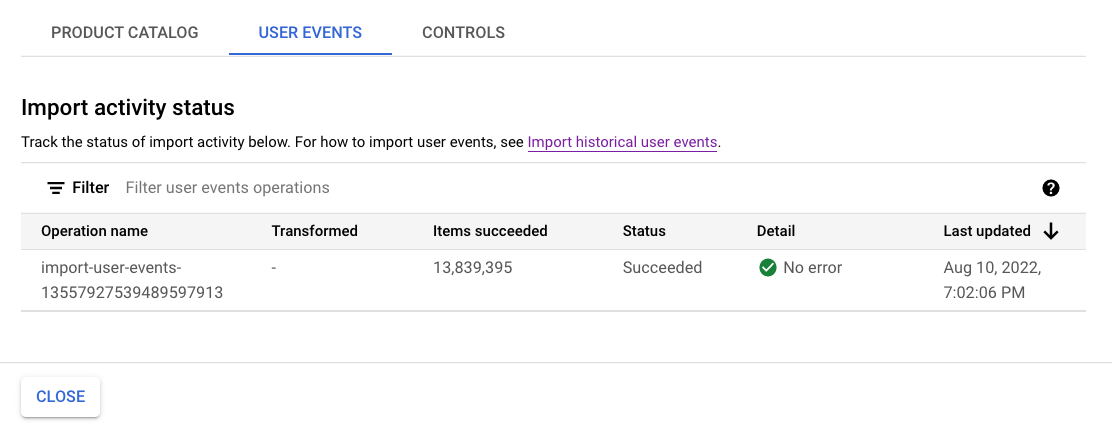
Task: Click the Last updated column header text
Action: point(986,231)
